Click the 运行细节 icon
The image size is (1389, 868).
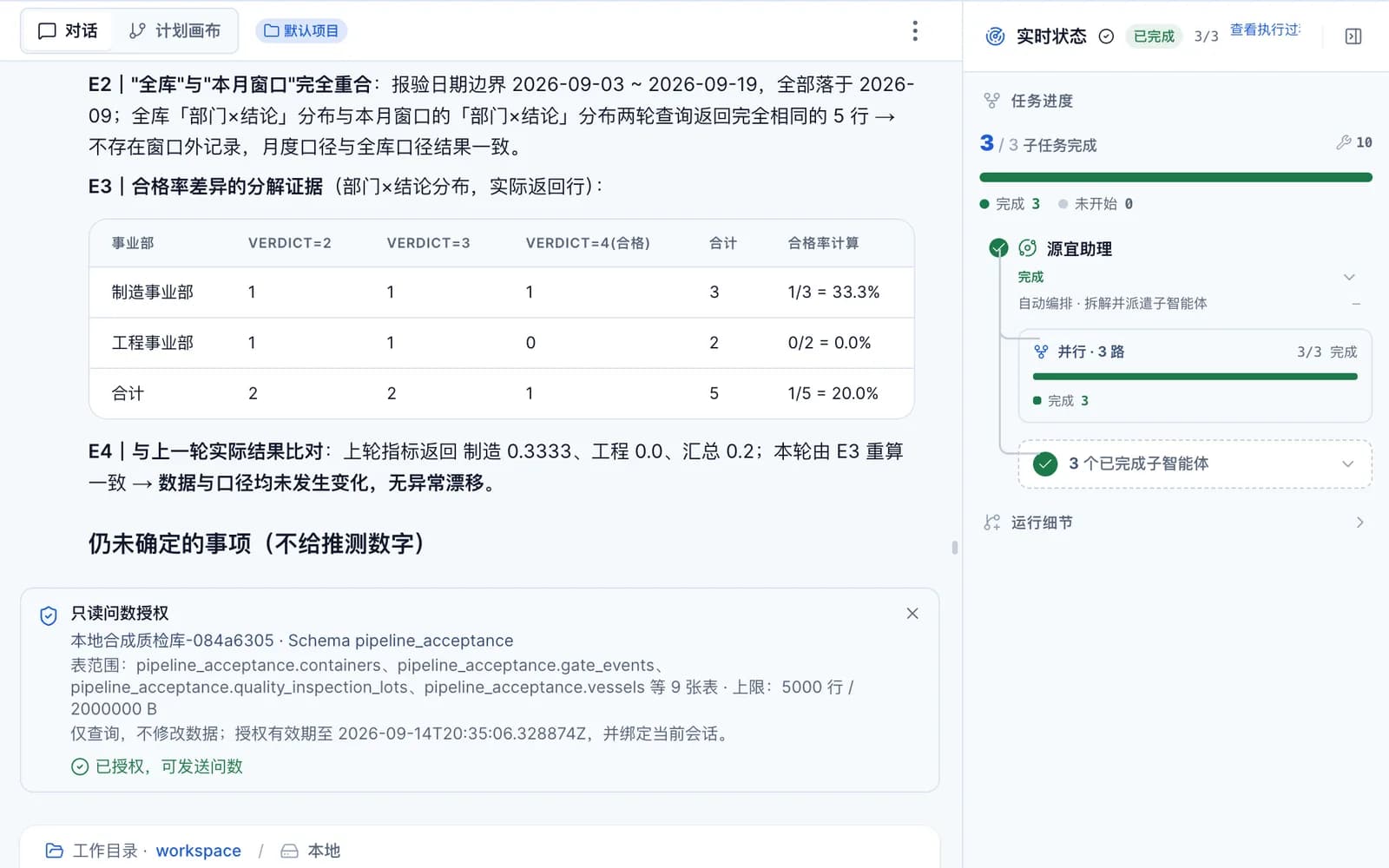[991, 523]
